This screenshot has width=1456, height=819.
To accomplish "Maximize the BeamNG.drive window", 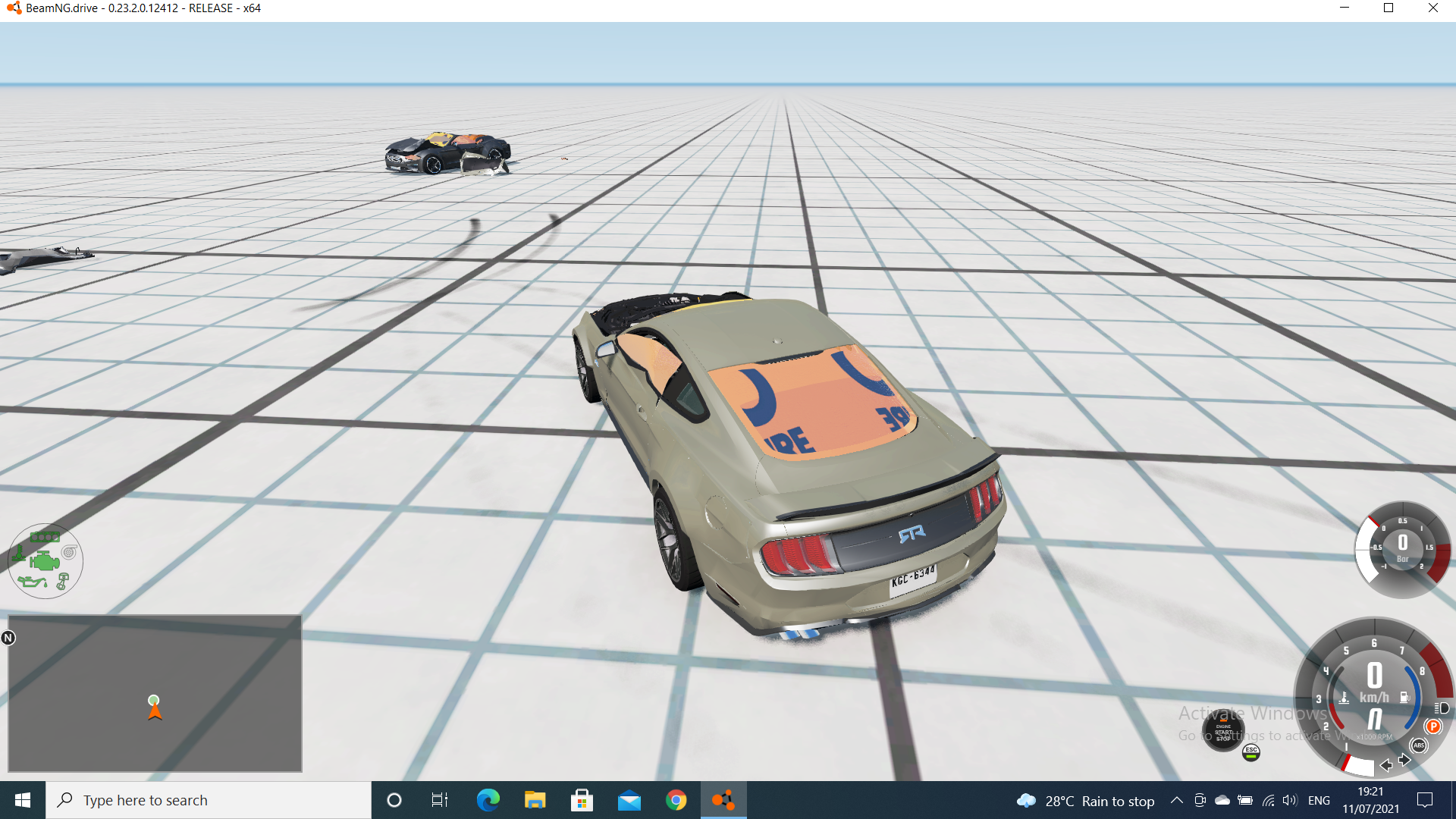I will 1389,8.
